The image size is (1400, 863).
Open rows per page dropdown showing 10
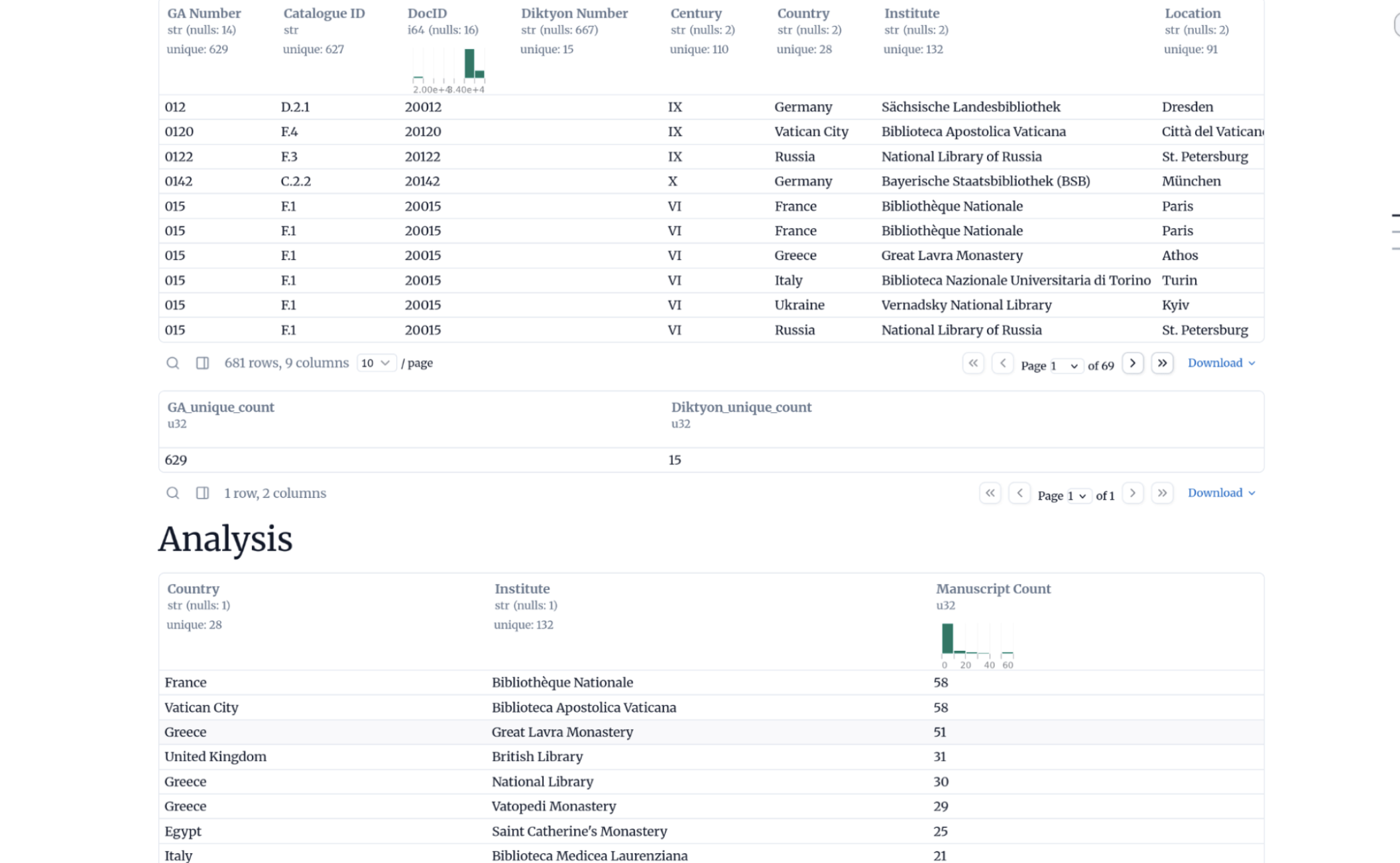(375, 363)
